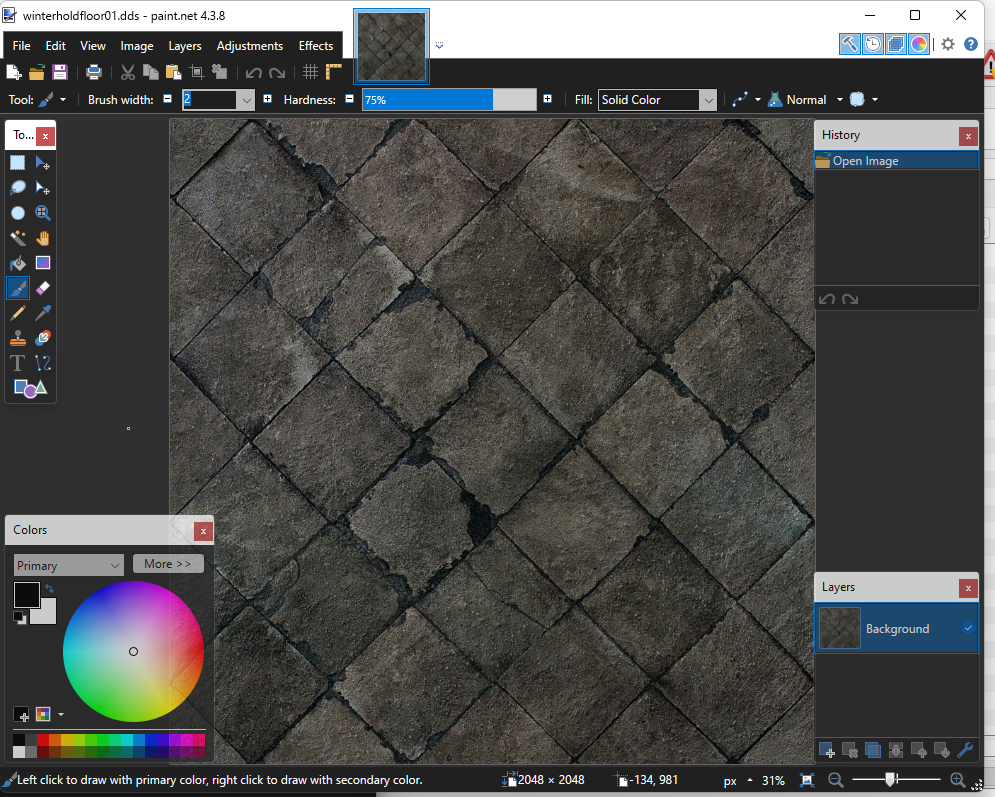Expand the image list arrow
Image resolution: width=995 pixels, height=797 pixels.
439,45
